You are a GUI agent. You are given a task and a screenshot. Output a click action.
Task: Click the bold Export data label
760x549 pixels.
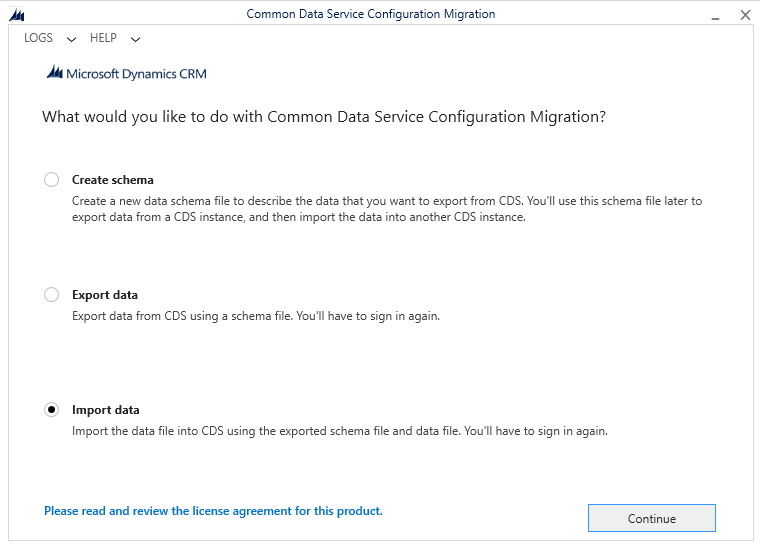pyautogui.click(x=105, y=295)
